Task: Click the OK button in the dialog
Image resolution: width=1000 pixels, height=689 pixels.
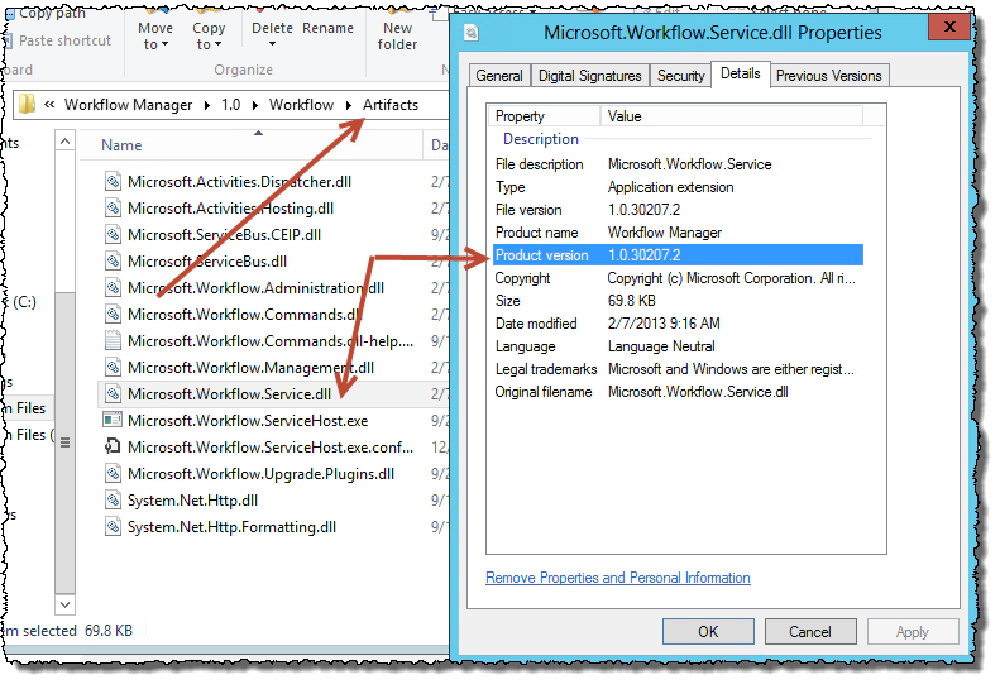Action: click(x=708, y=631)
